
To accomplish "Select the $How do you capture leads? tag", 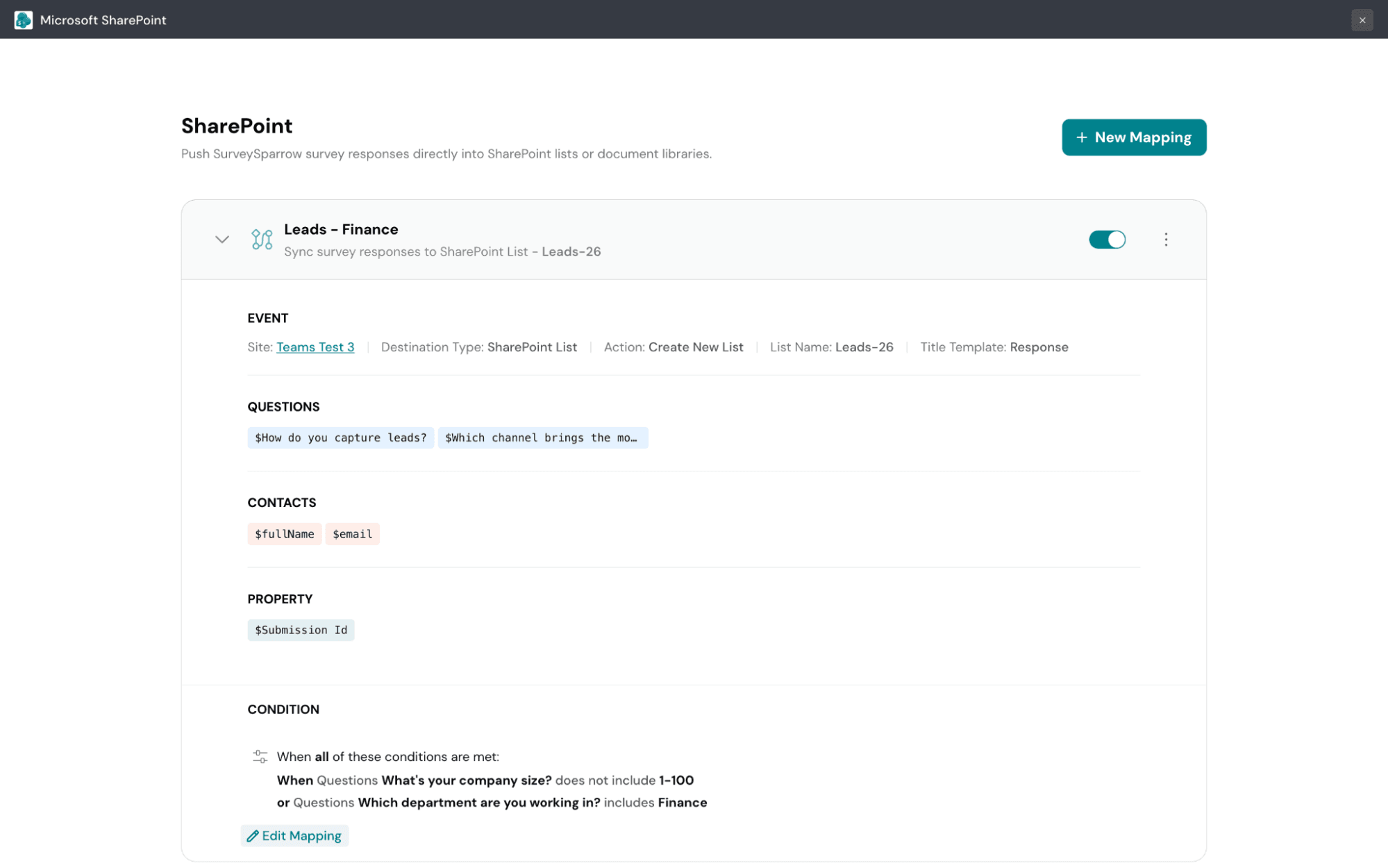I will (340, 437).
